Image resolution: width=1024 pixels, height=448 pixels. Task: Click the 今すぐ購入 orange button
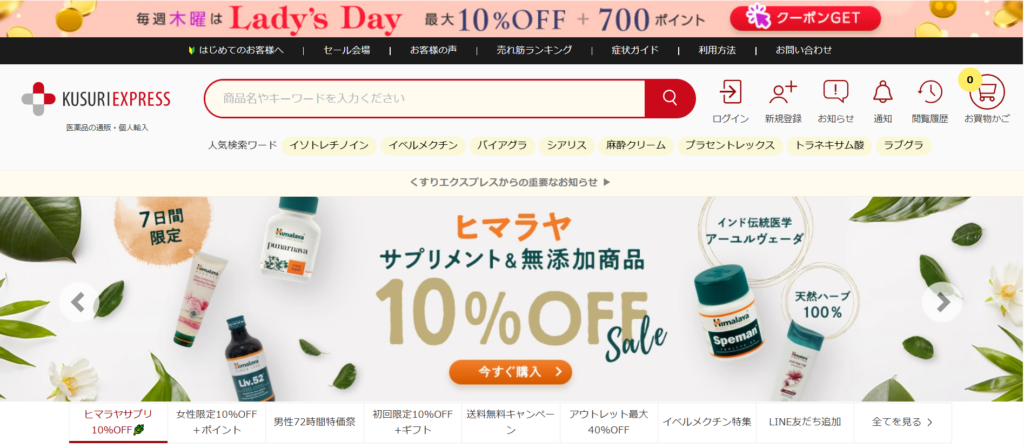tap(511, 372)
